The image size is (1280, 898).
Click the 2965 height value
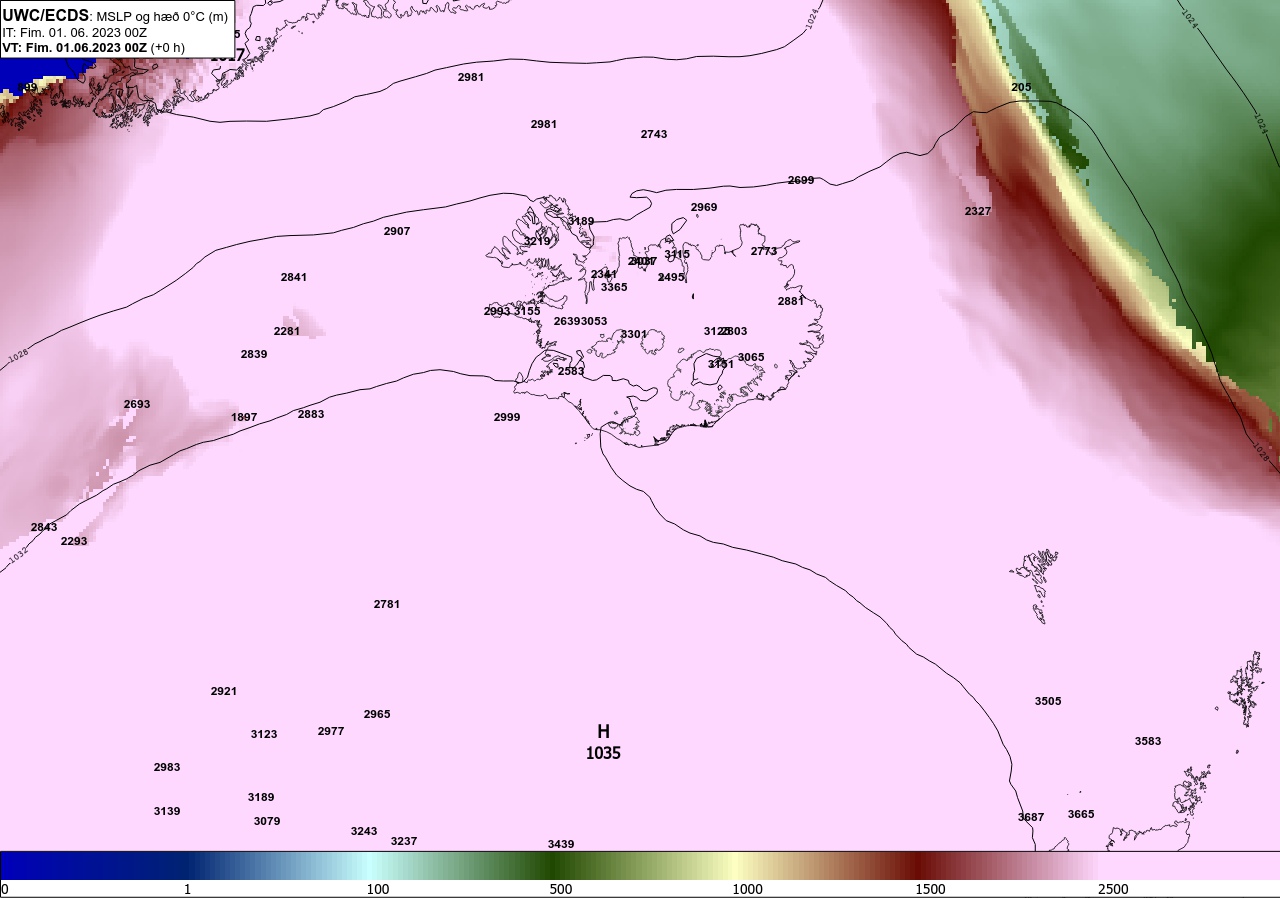(x=377, y=714)
